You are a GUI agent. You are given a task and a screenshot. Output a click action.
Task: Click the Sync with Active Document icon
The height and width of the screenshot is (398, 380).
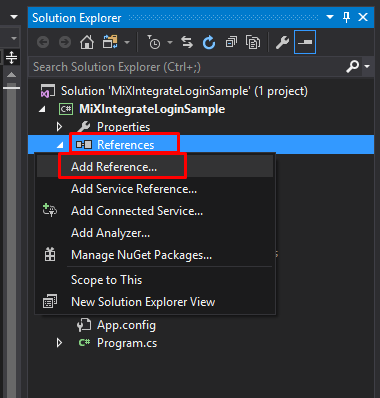click(x=187, y=42)
